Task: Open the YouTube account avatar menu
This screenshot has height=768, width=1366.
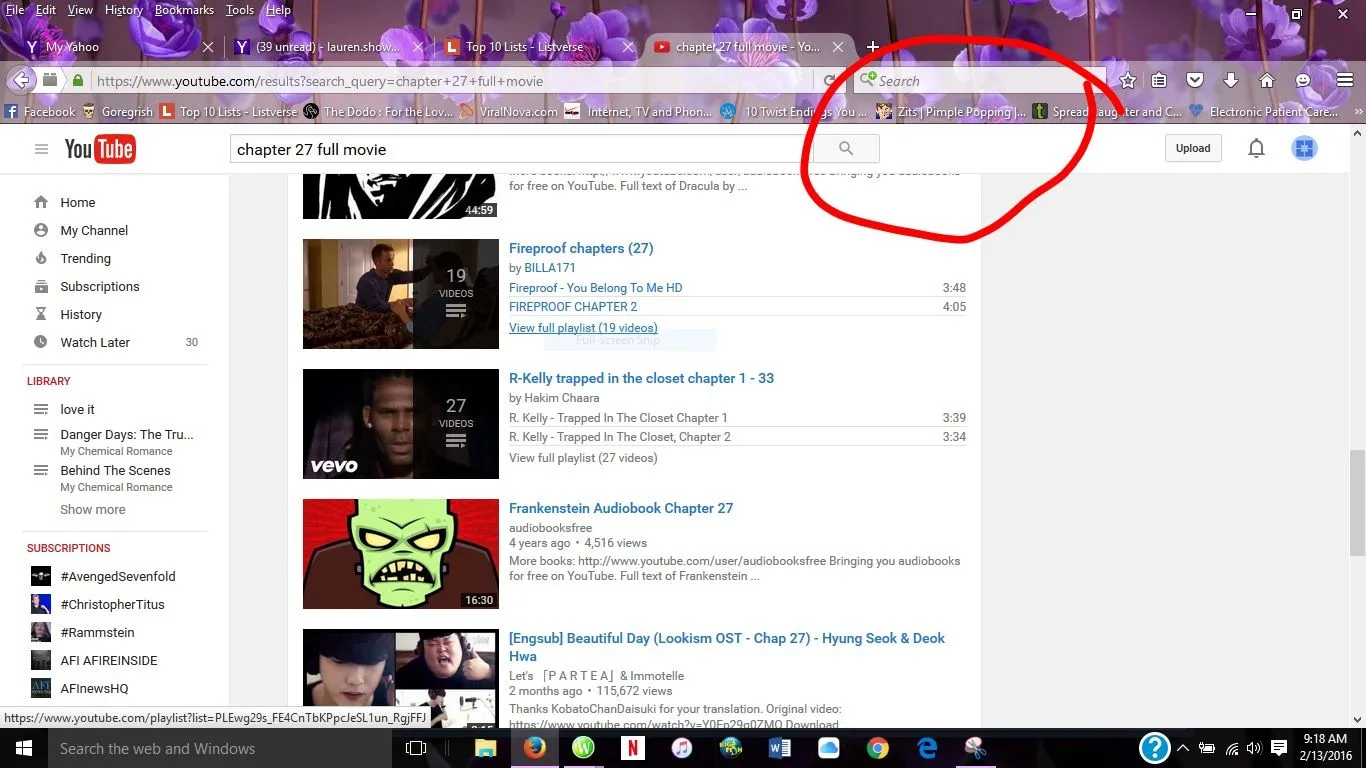Action: (1304, 149)
